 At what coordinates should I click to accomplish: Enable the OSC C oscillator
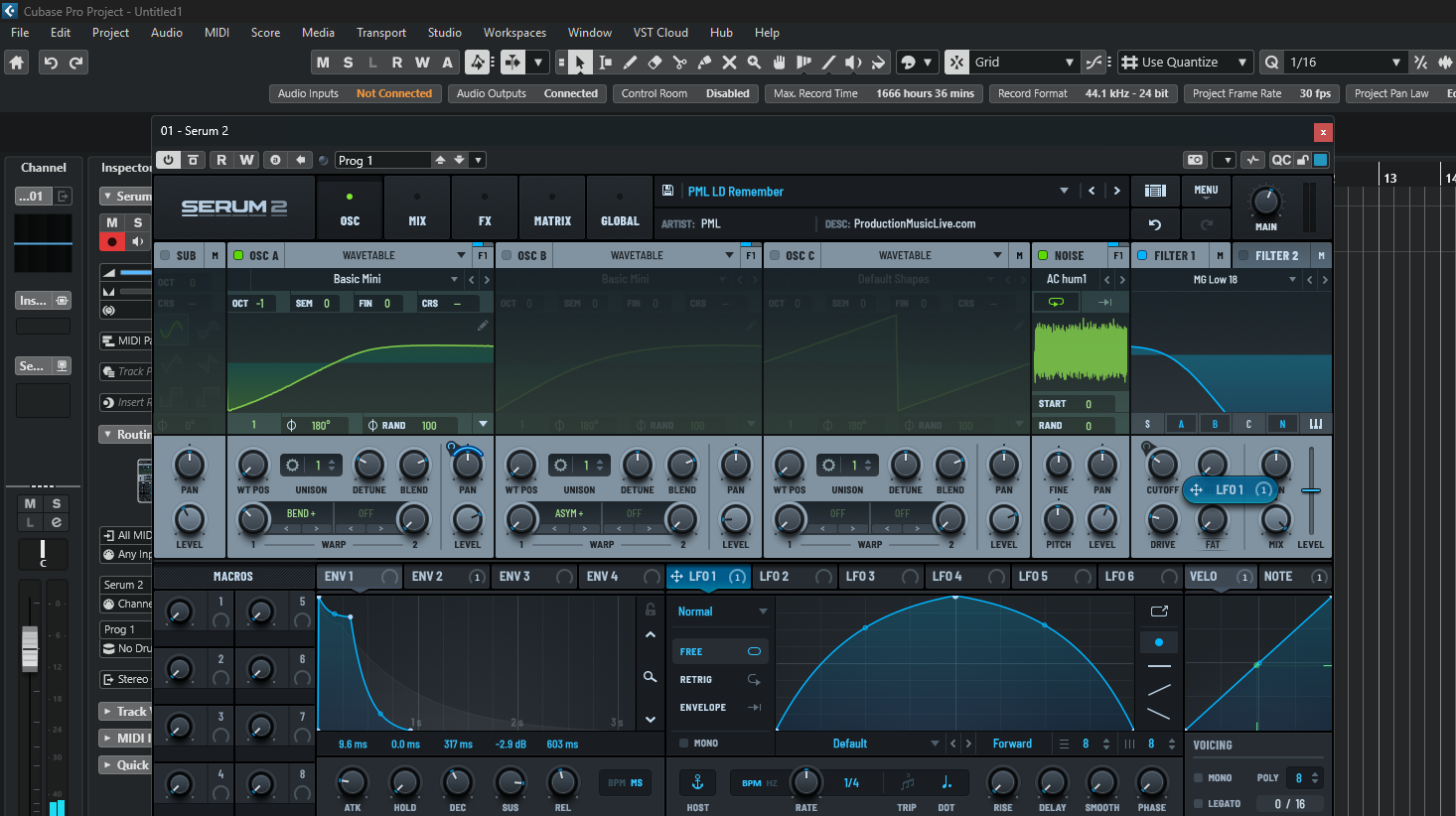[x=775, y=255]
